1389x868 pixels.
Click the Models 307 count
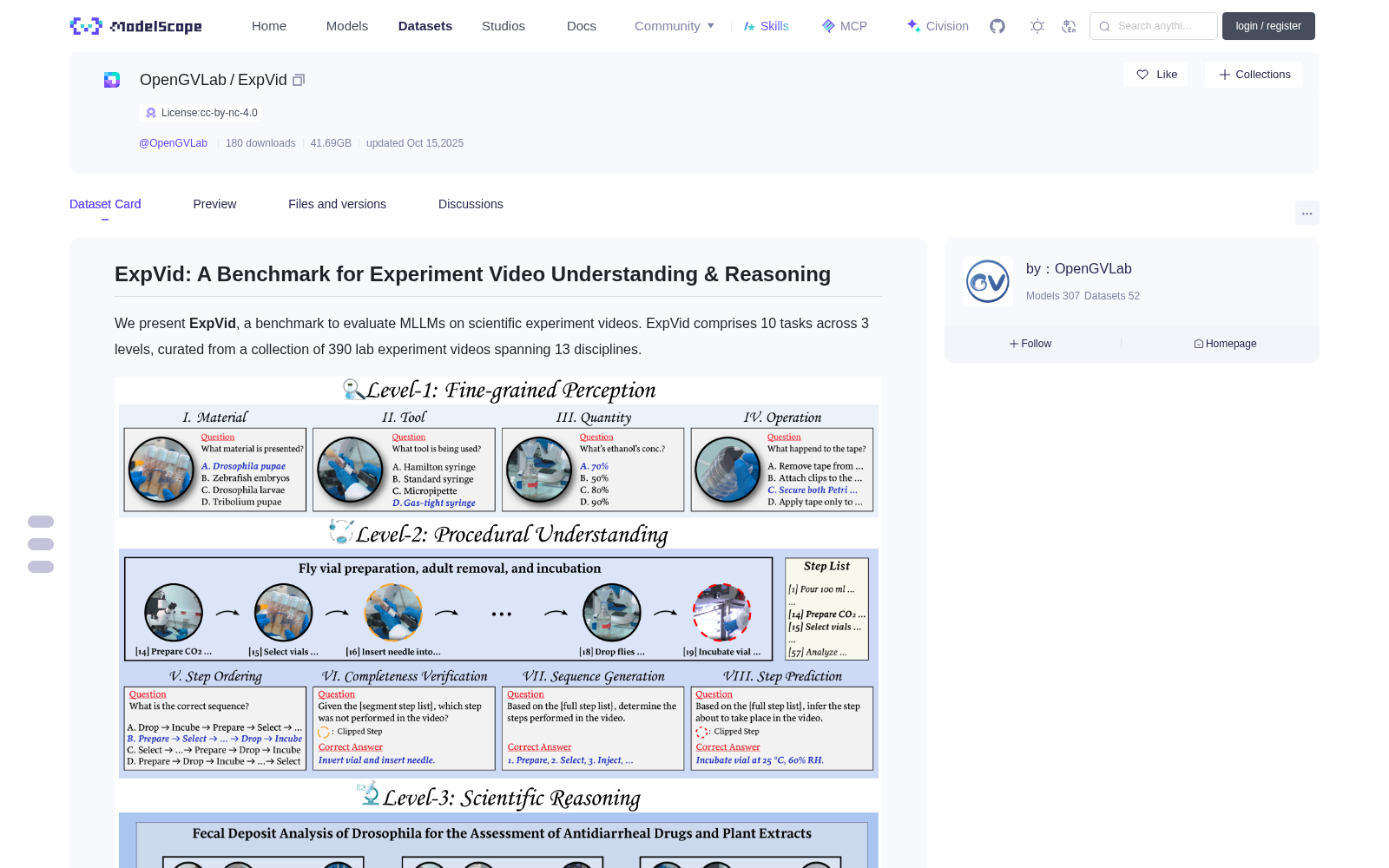(x=1053, y=296)
